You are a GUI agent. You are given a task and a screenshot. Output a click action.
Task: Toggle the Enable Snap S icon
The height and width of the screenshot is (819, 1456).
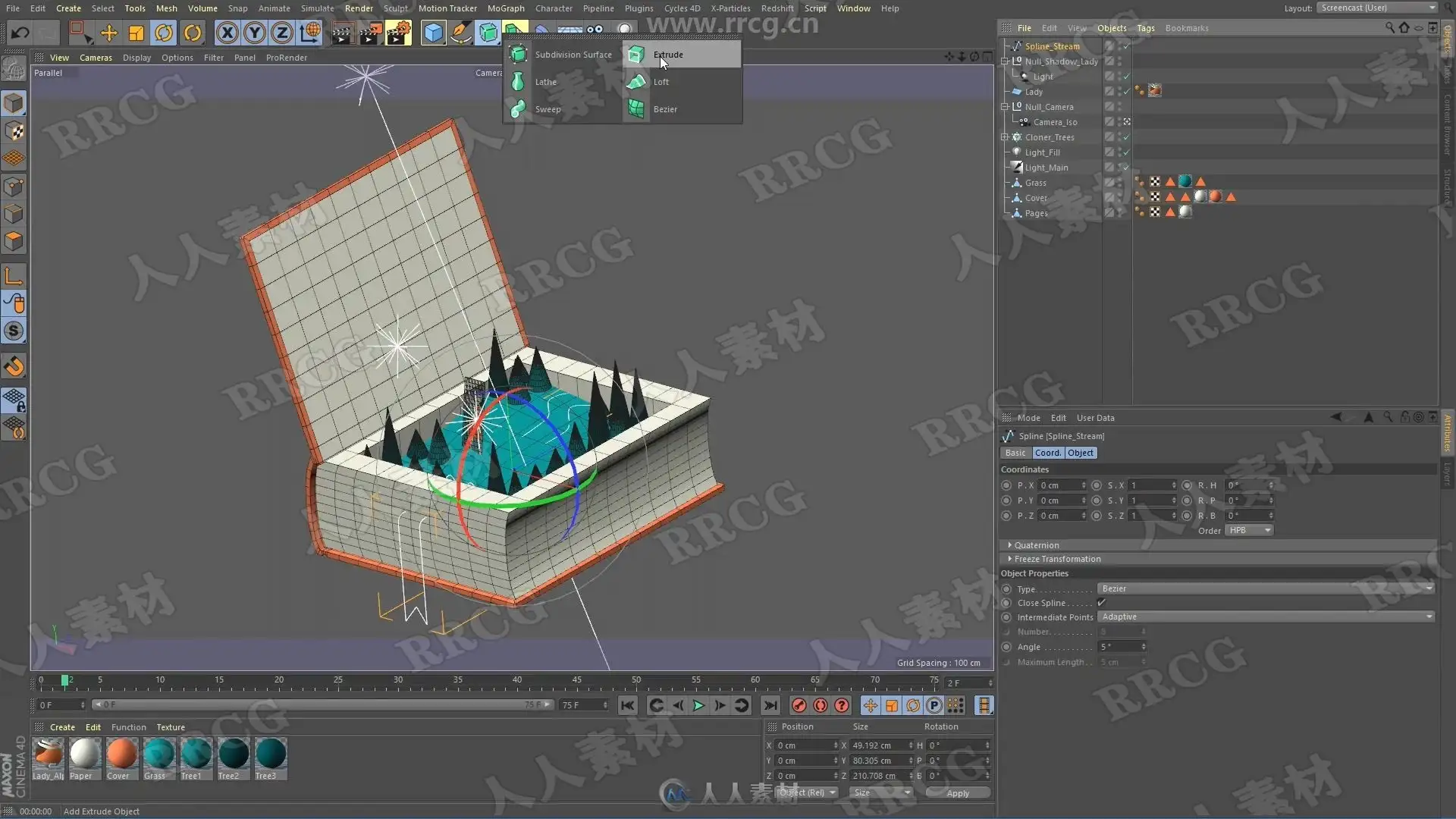[x=14, y=331]
